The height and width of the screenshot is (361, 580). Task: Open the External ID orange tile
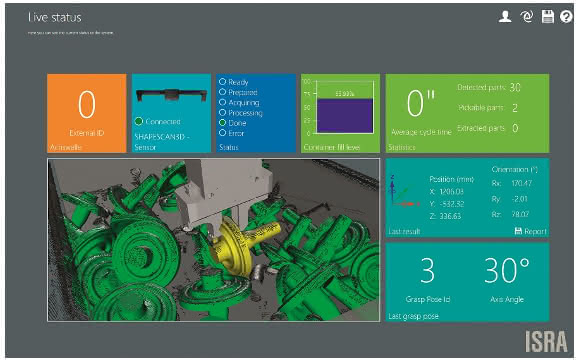tap(87, 113)
